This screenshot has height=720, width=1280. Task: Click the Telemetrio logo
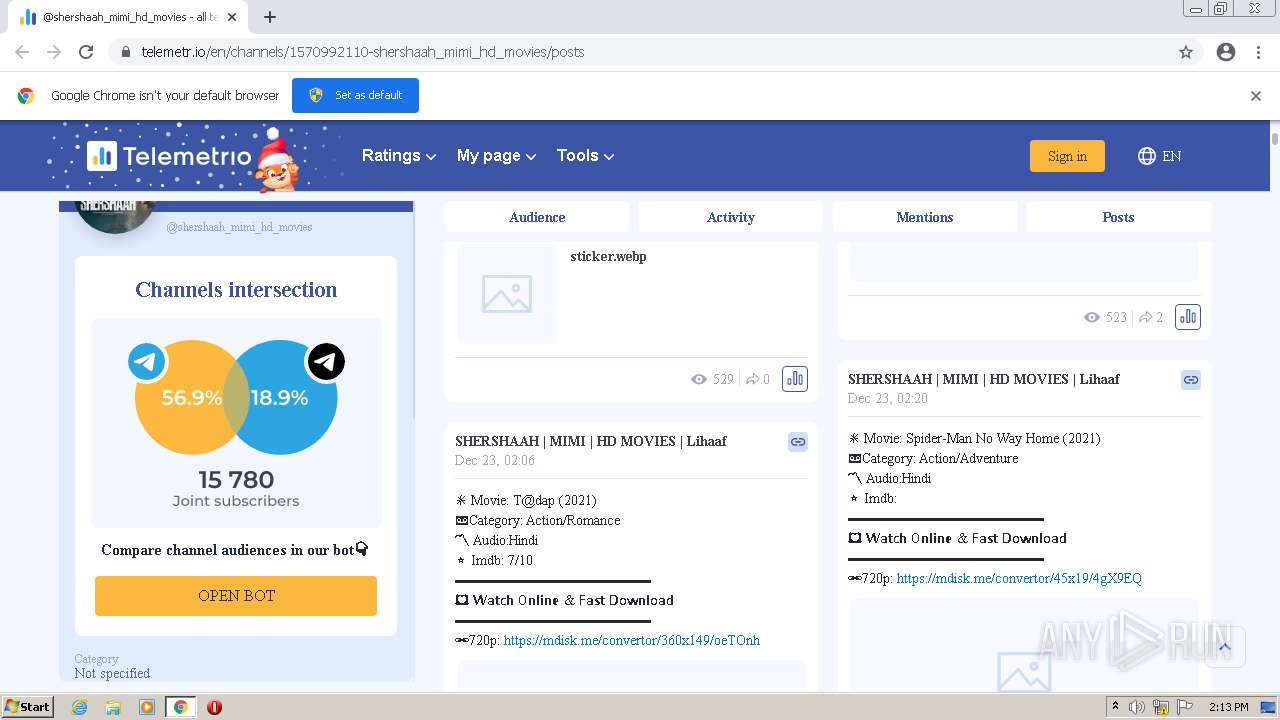[169, 156]
